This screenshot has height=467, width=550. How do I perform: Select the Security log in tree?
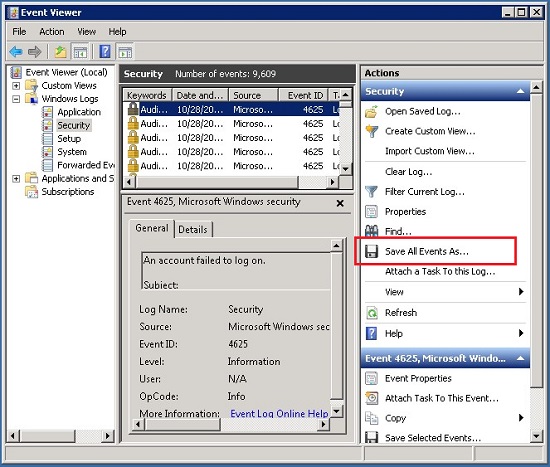click(x=74, y=125)
